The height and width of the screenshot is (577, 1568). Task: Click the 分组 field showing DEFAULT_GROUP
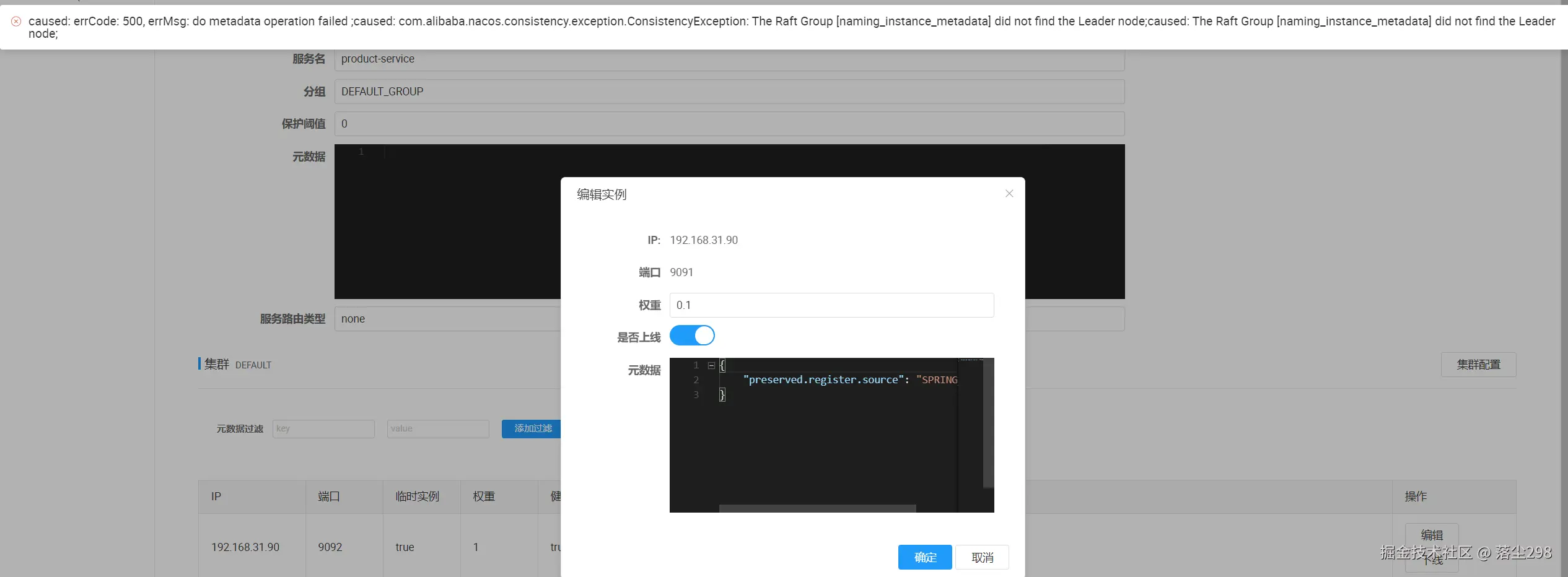coord(729,92)
